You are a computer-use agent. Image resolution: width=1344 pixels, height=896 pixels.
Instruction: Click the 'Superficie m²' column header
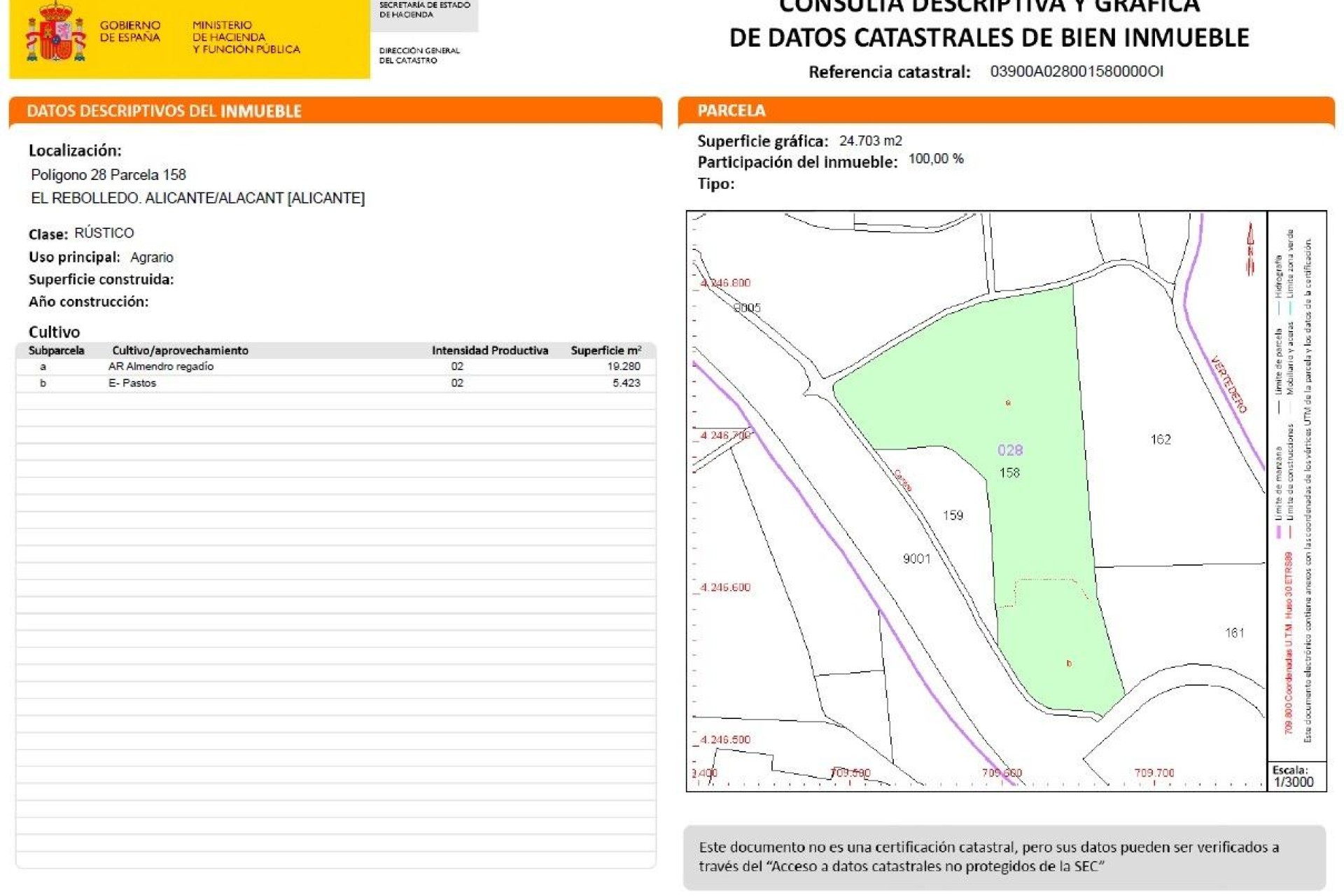click(606, 350)
